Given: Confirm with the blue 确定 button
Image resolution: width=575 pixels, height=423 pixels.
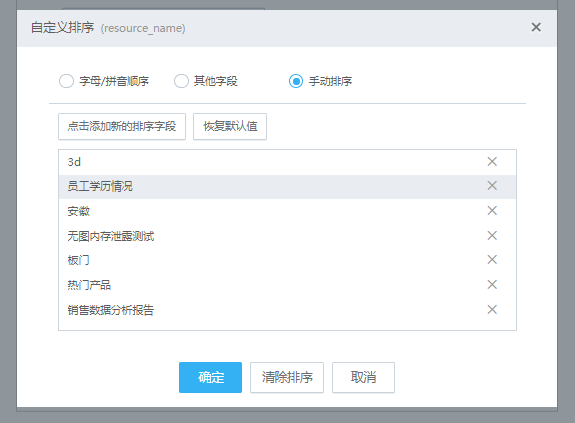Looking at the screenshot, I should pos(210,377).
